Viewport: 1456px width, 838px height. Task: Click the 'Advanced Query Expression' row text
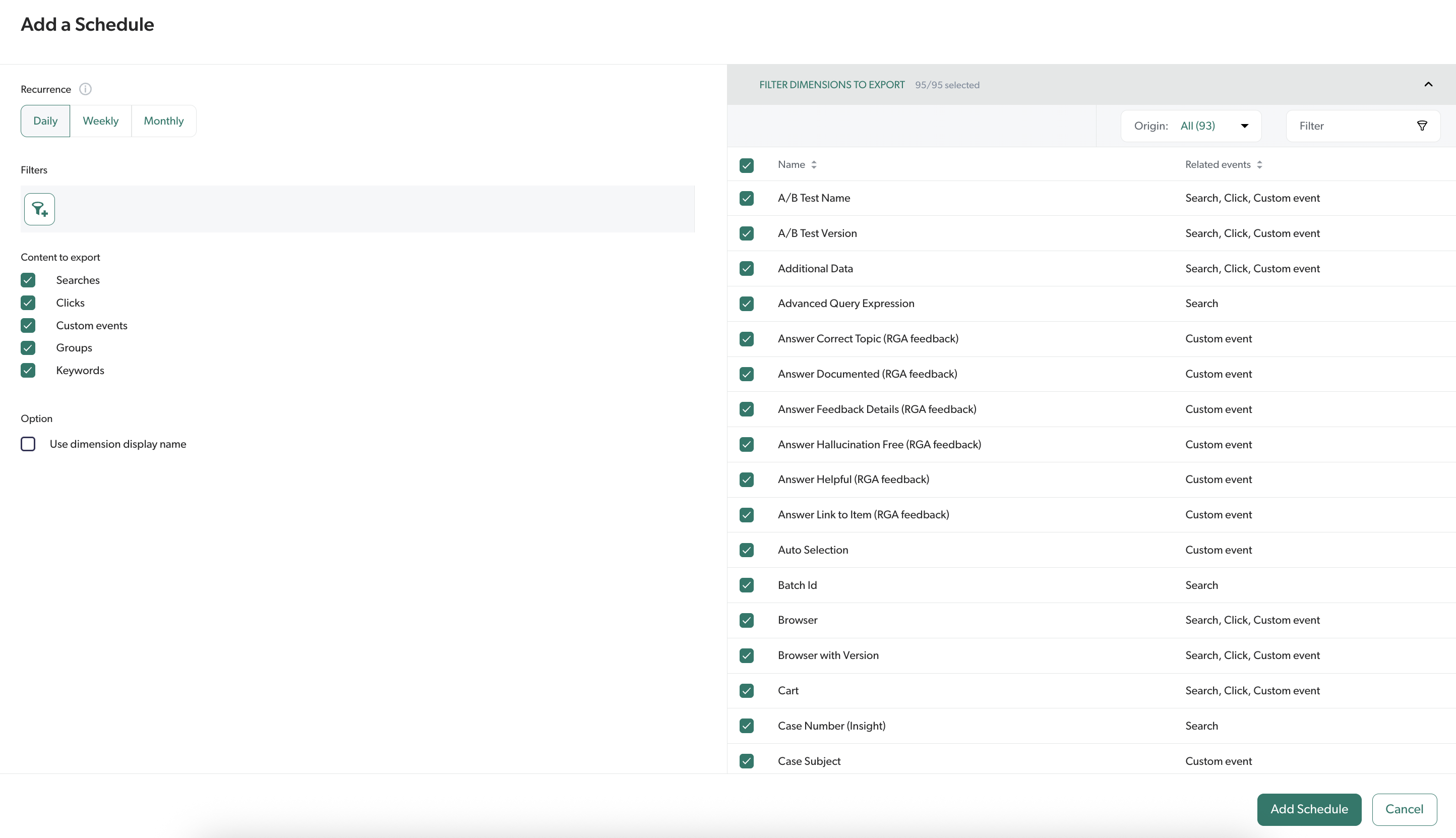pos(846,304)
